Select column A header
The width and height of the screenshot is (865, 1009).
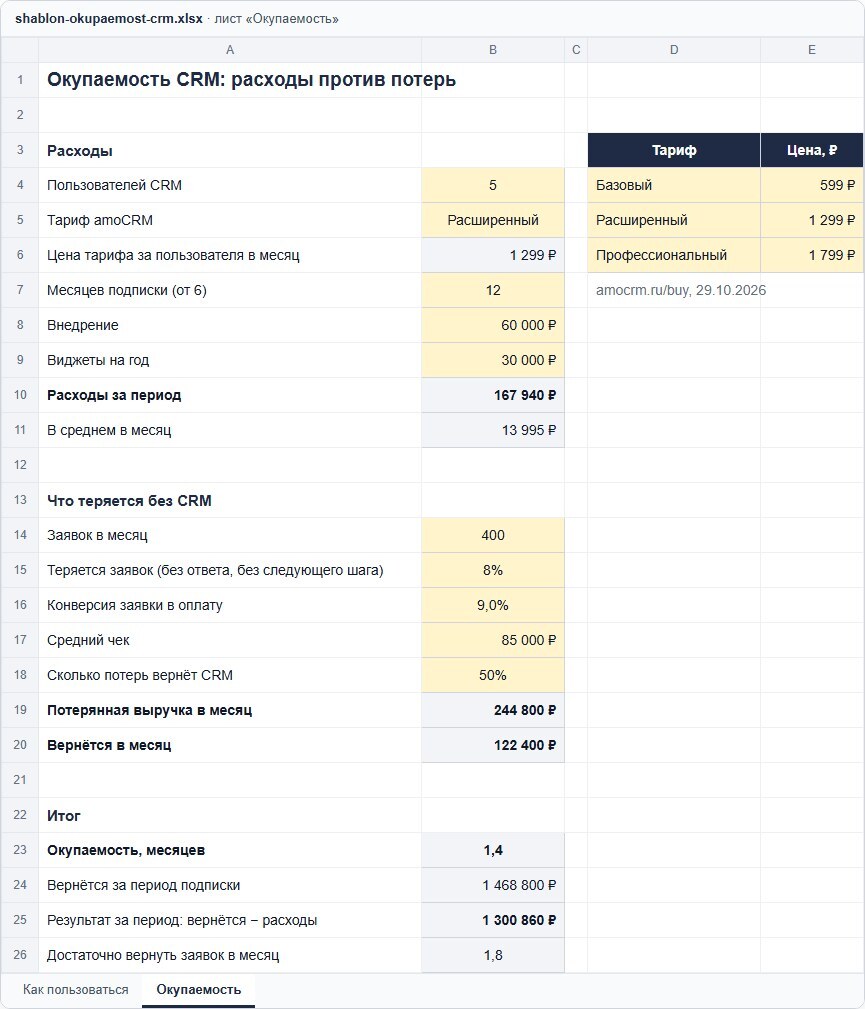230,50
